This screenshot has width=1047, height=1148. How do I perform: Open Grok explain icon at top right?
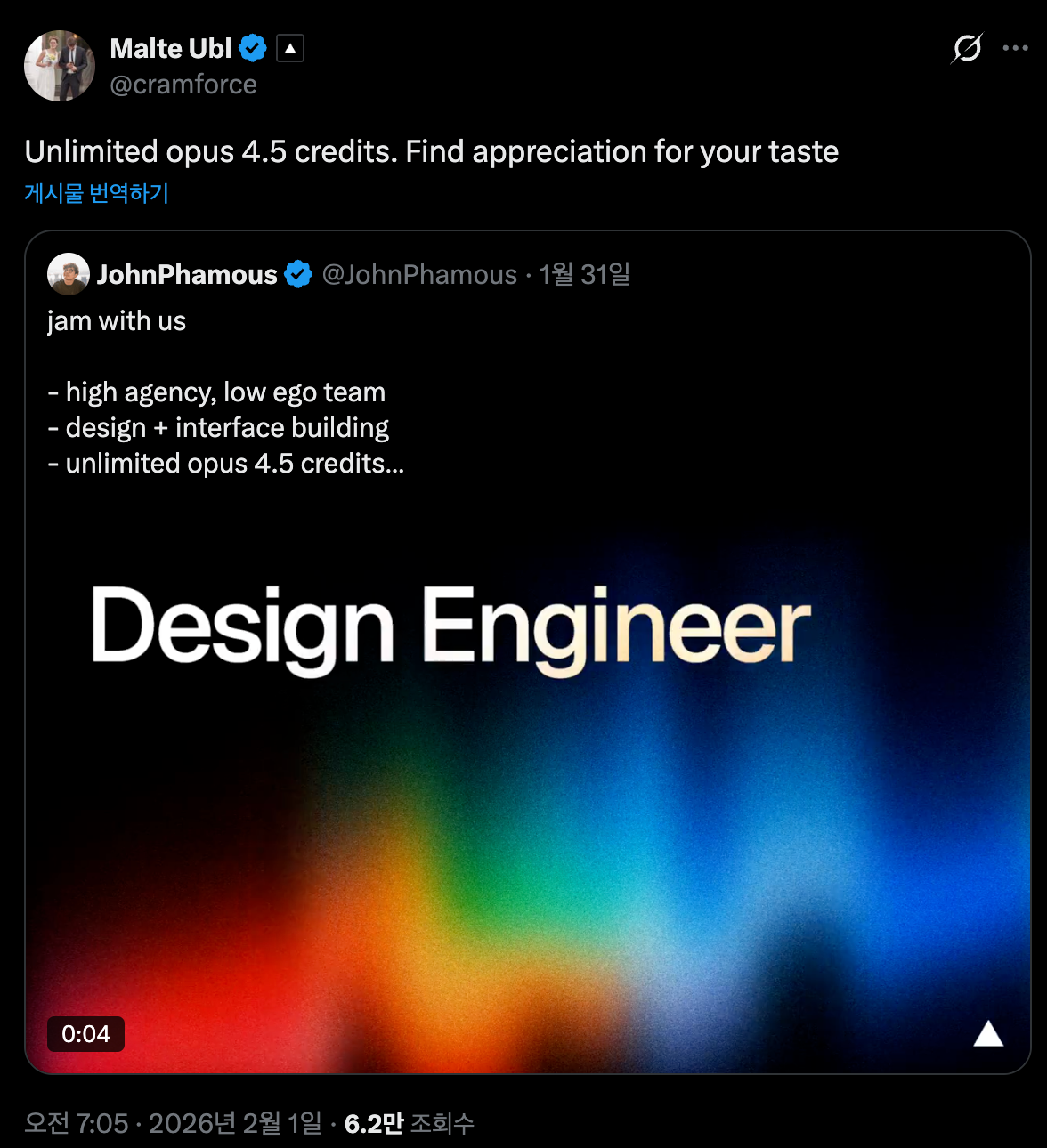point(967,48)
